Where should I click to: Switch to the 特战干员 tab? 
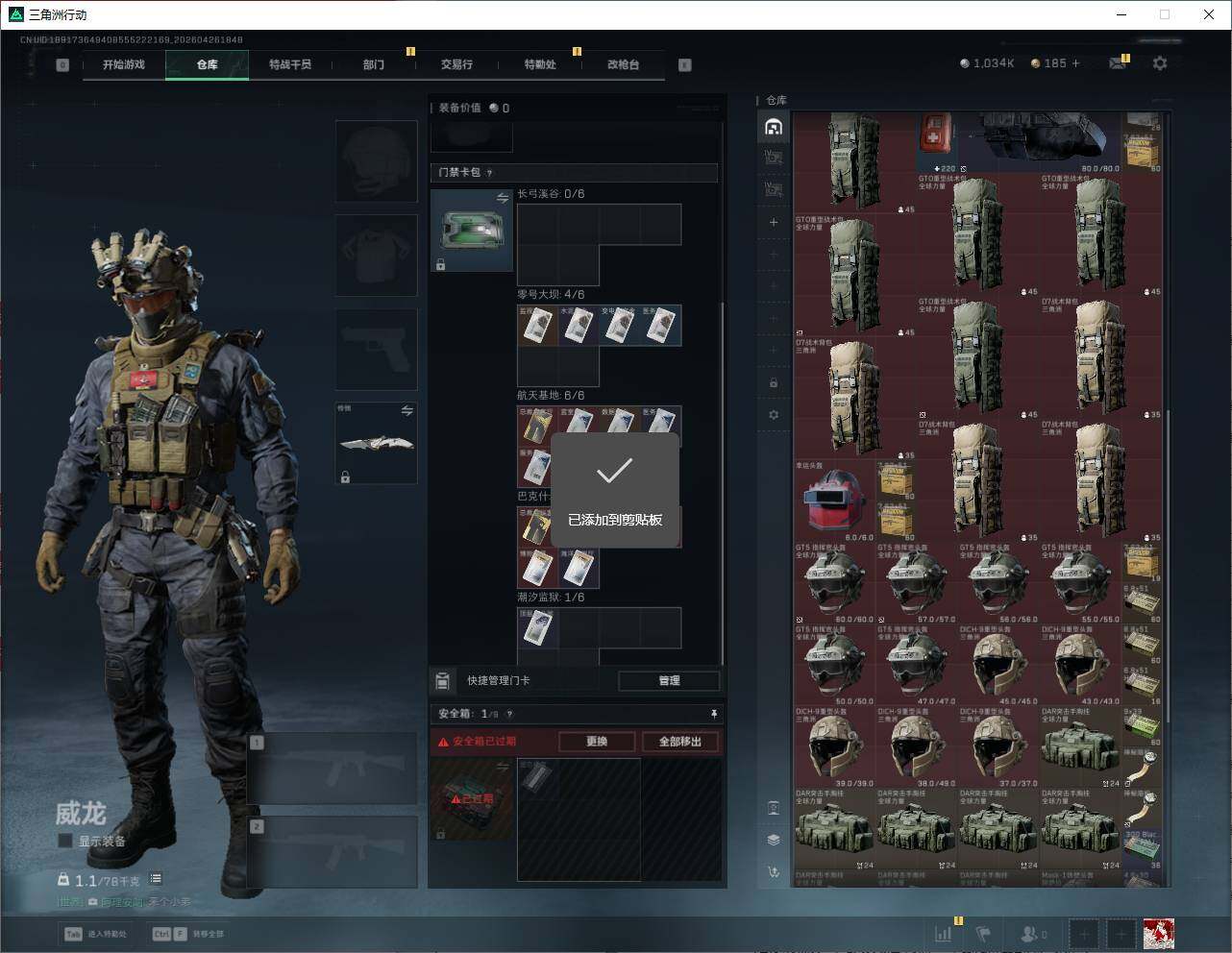tap(290, 64)
